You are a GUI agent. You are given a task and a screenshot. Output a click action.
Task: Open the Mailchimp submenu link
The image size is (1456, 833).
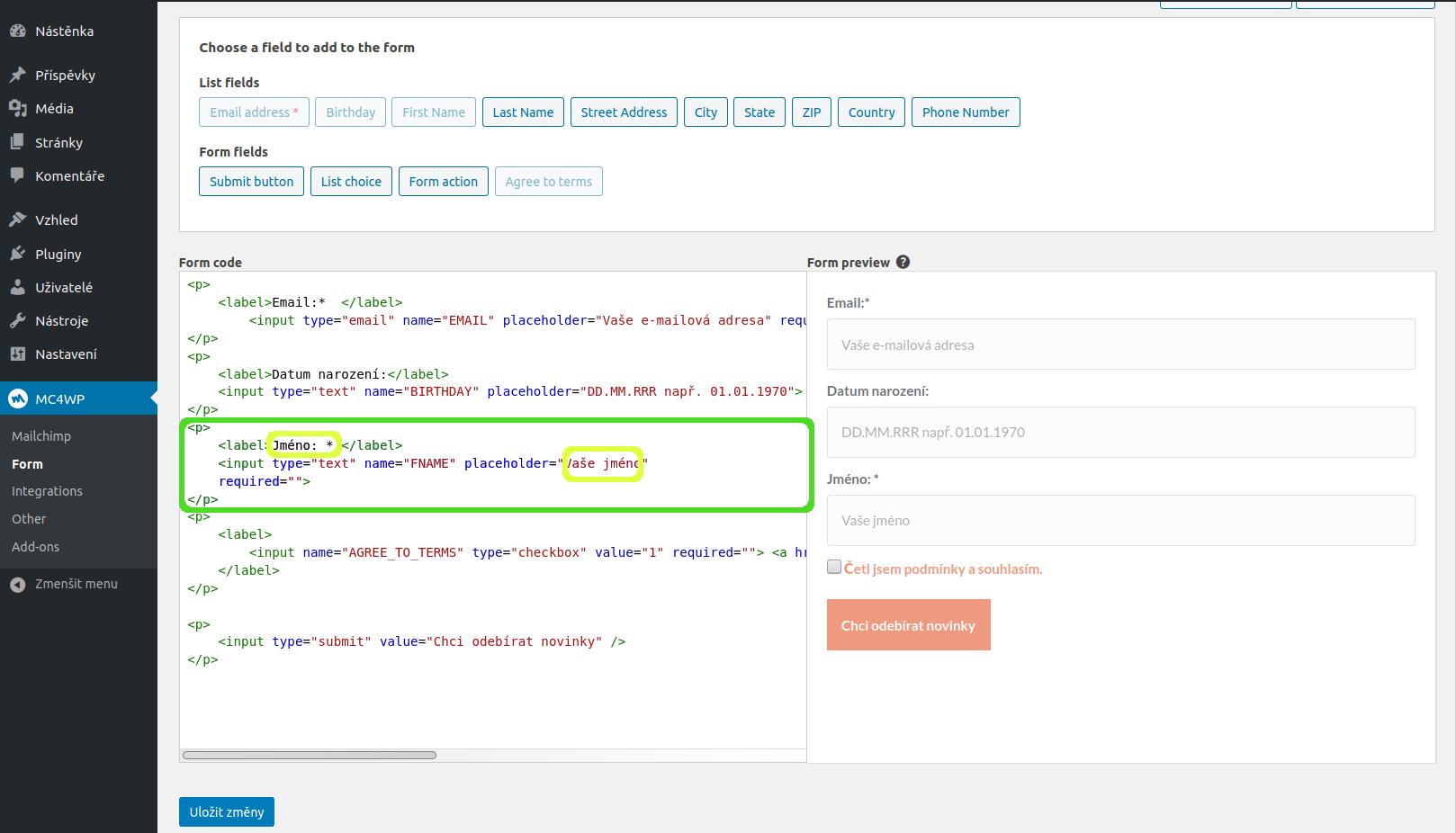[41, 436]
